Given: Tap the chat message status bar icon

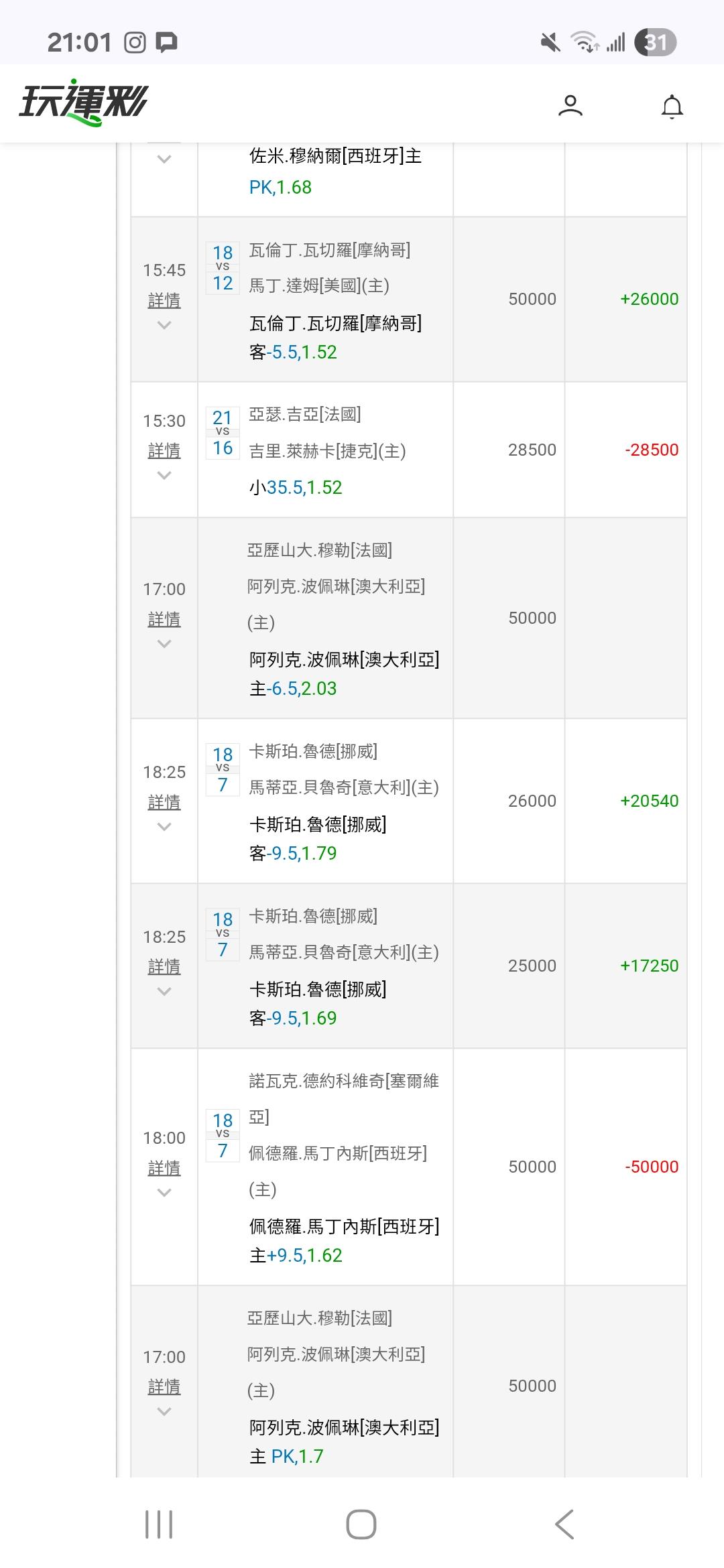Looking at the screenshot, I should point(167,43).
